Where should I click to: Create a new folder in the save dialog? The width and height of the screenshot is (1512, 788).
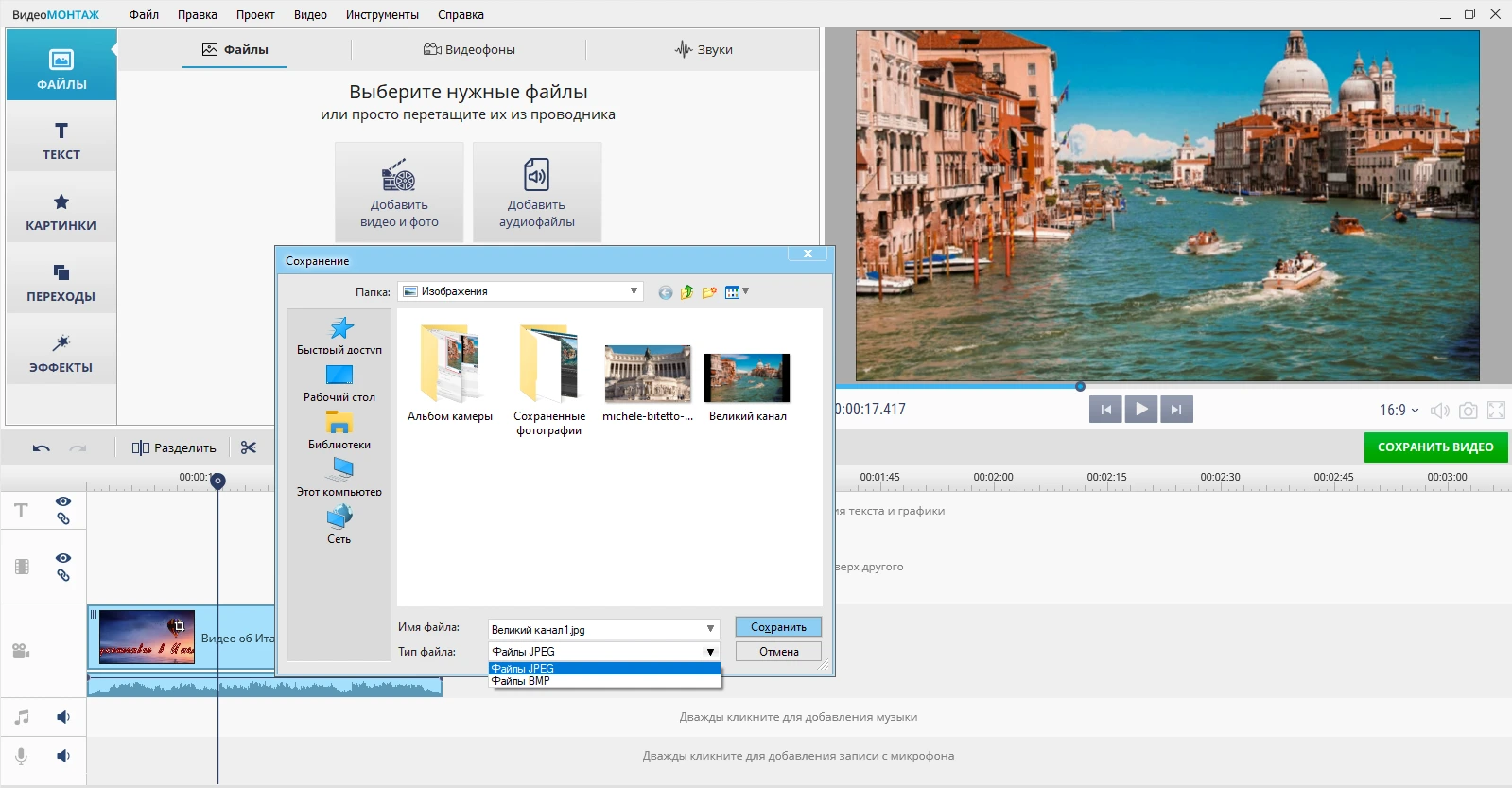pos(709,292)
